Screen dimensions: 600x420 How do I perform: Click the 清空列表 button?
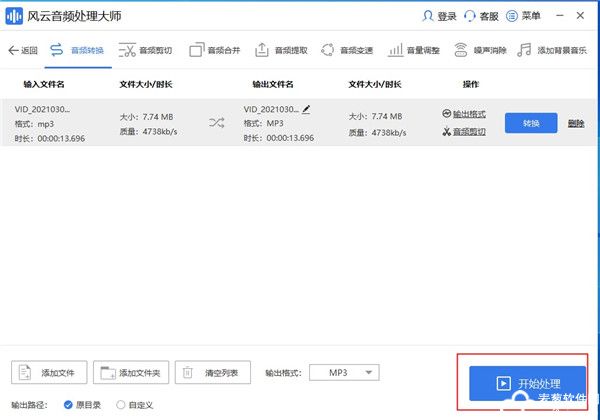[213, 372]
